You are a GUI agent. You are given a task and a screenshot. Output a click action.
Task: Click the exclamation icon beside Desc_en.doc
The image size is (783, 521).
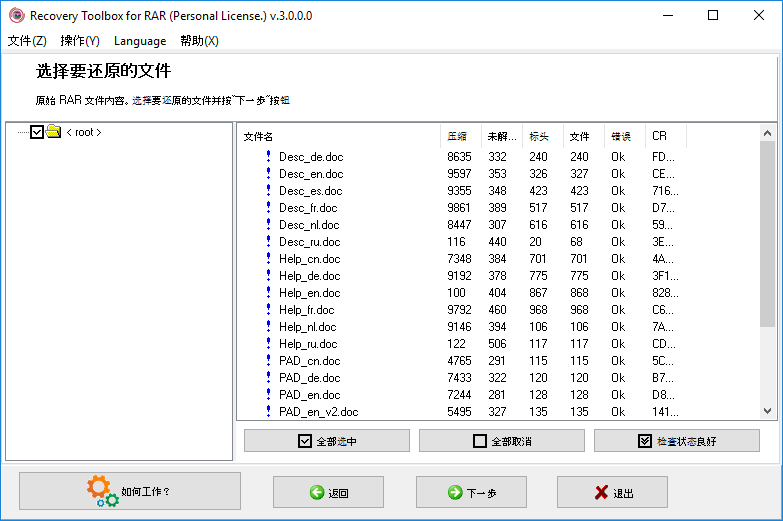point(268,173)
